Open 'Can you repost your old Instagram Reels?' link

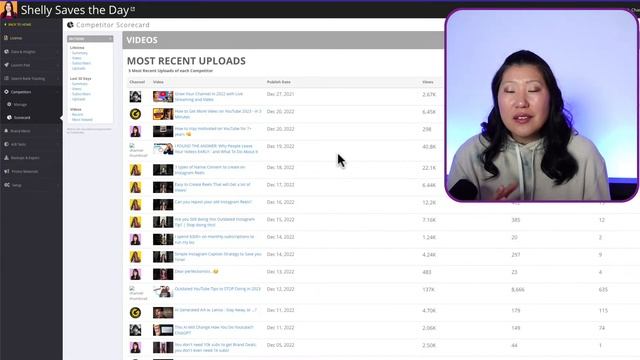pos(213,202)
